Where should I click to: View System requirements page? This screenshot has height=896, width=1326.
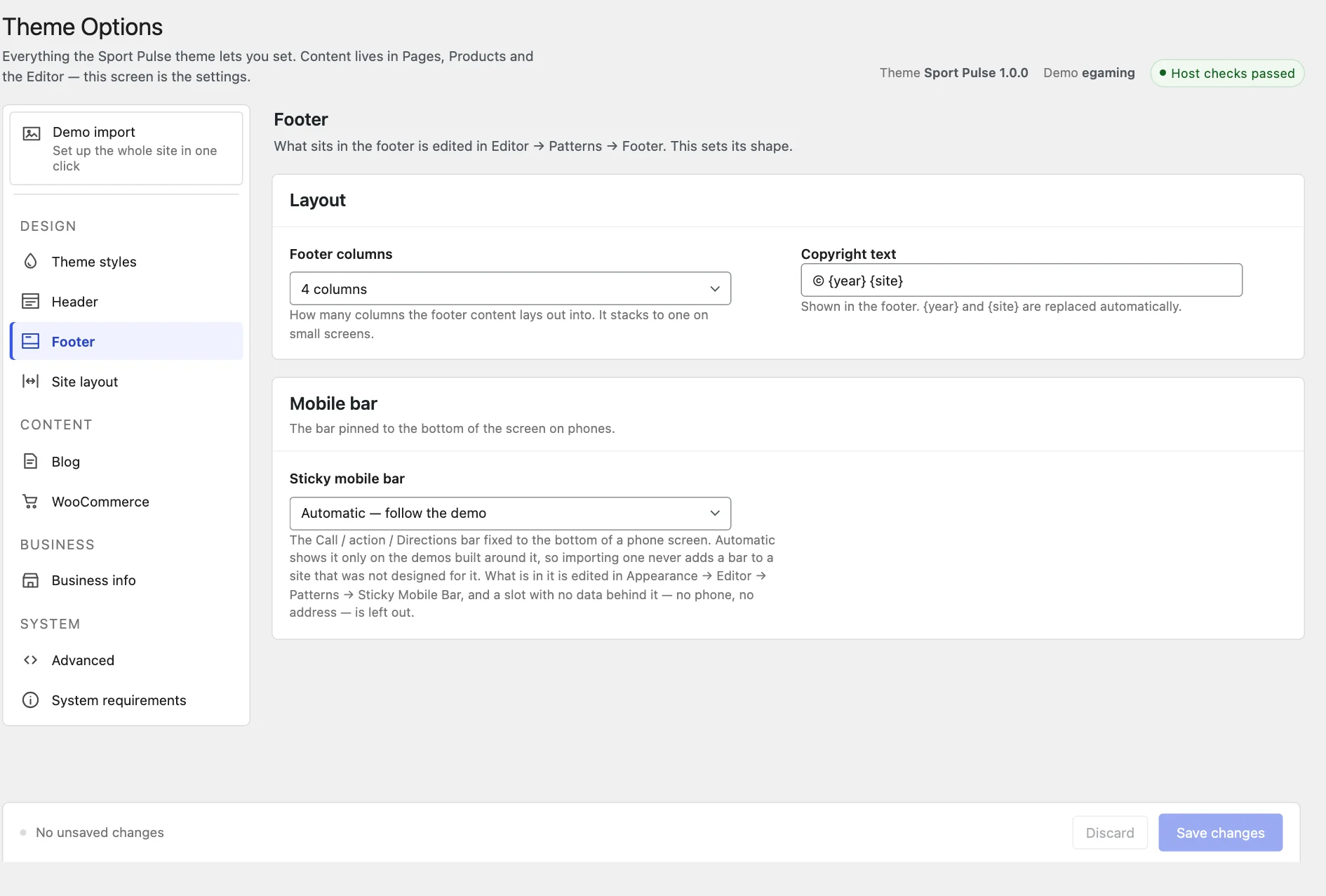(x=126, y=700)
